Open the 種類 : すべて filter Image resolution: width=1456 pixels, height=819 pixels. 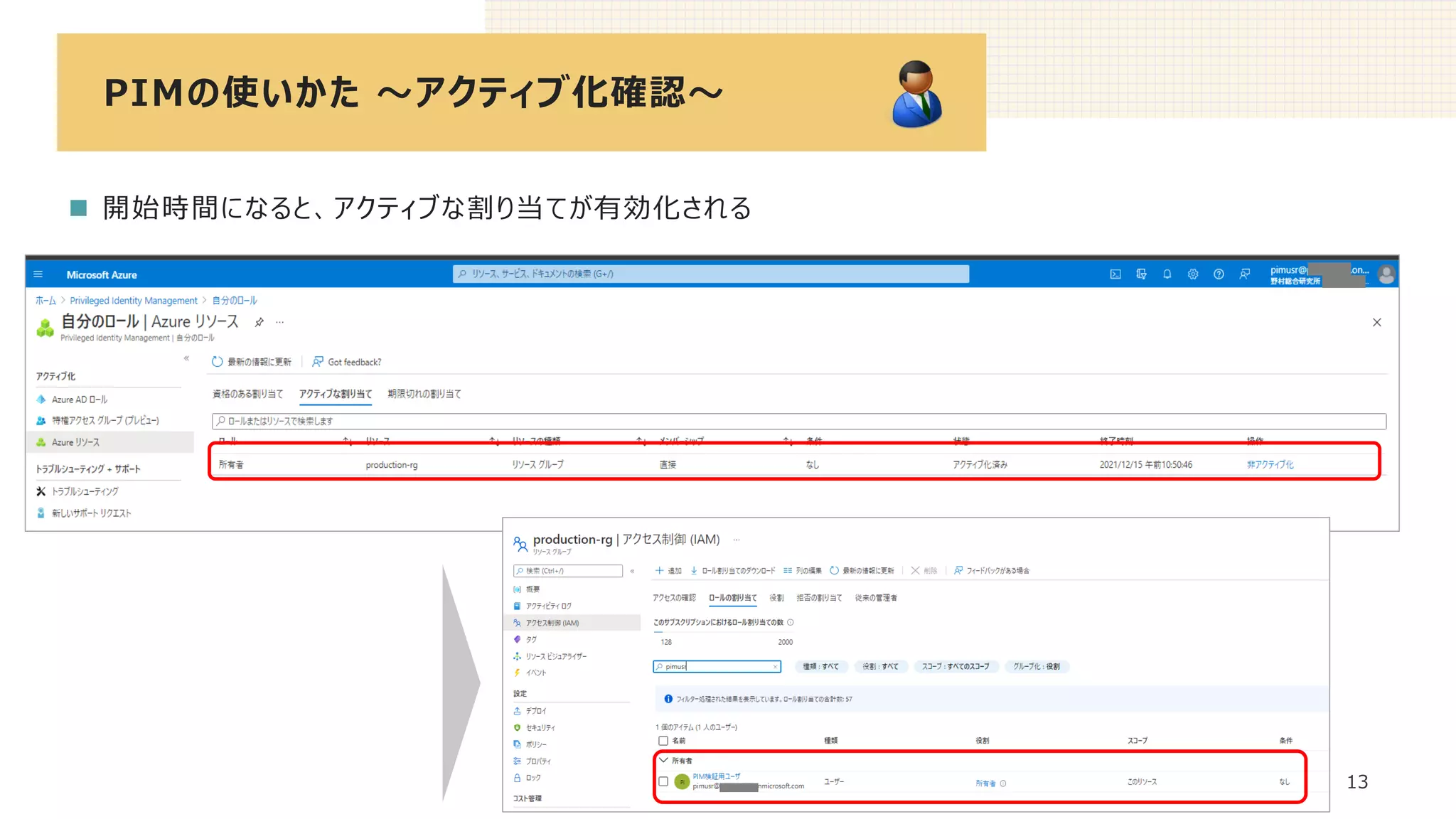[821, 667]
